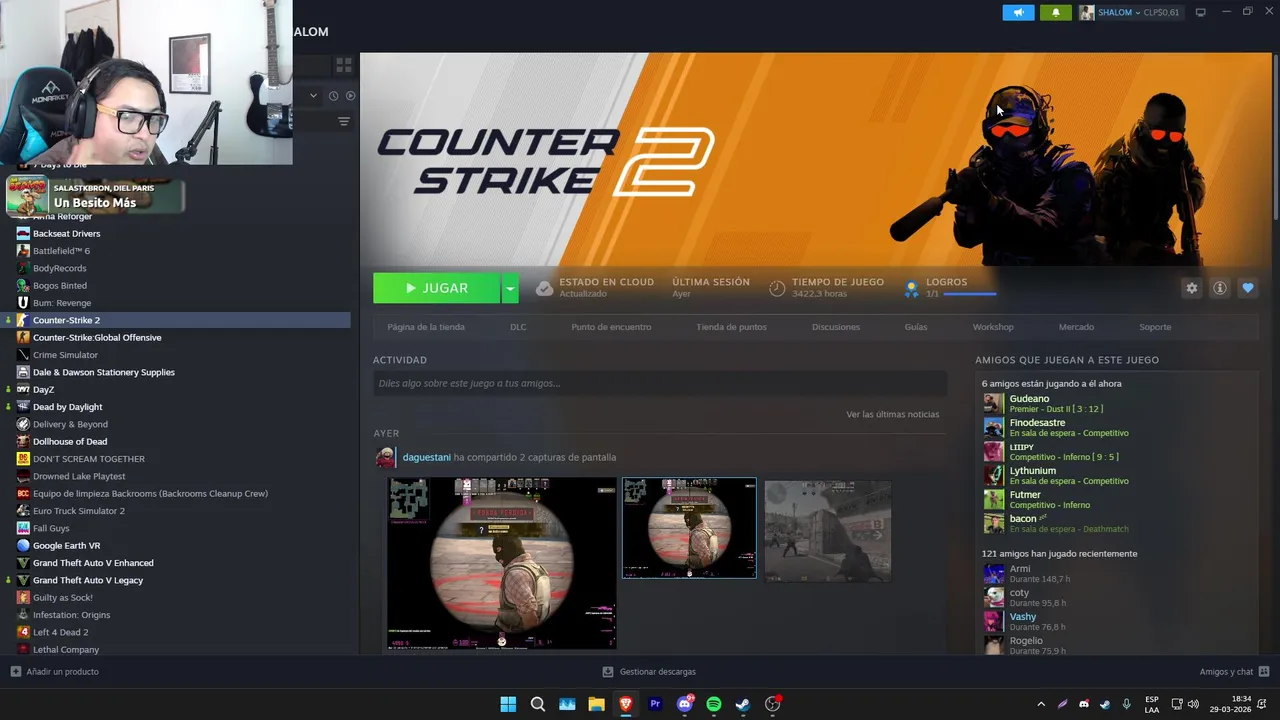
Task: Open the Guías tab
Action: (916, 327)
